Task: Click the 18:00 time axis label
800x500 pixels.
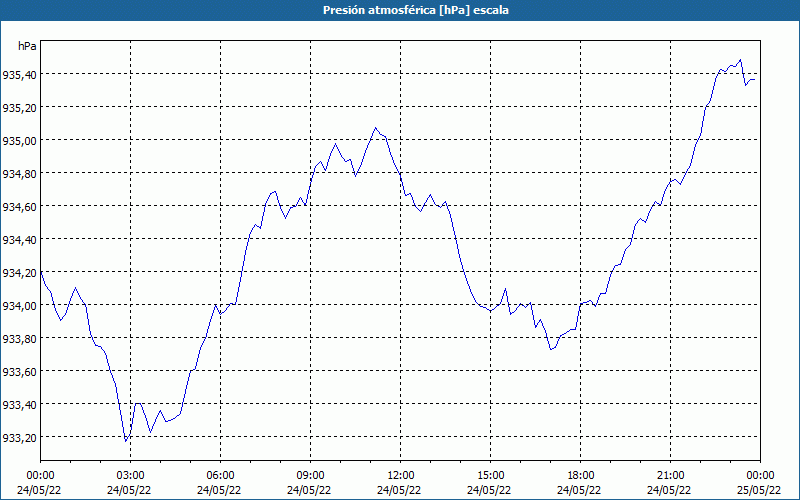Action: [x=581, y=476]
